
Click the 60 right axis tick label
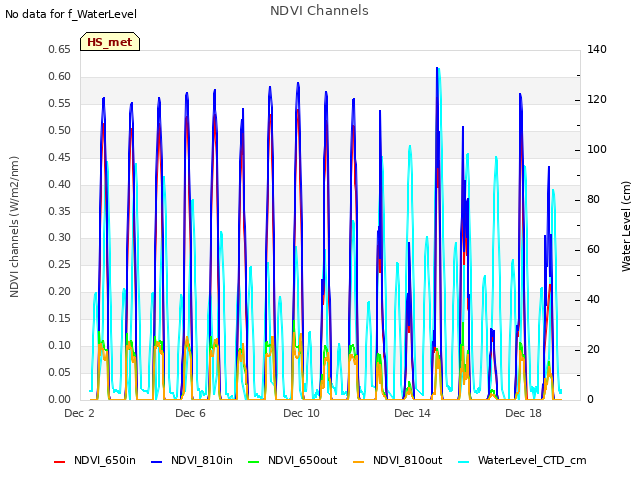click(x=593, y=249)
